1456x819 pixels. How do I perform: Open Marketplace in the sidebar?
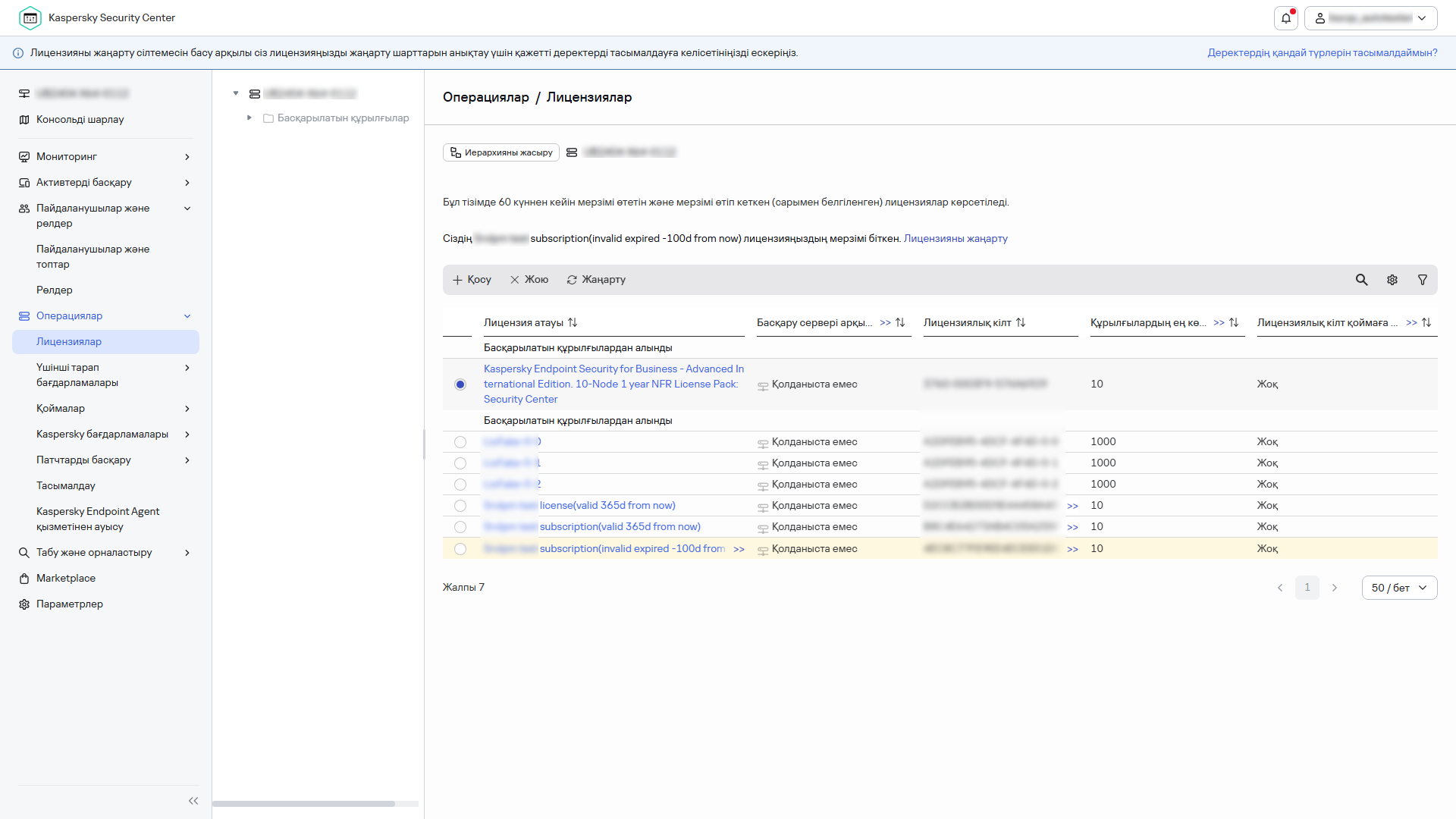point(66,579)
